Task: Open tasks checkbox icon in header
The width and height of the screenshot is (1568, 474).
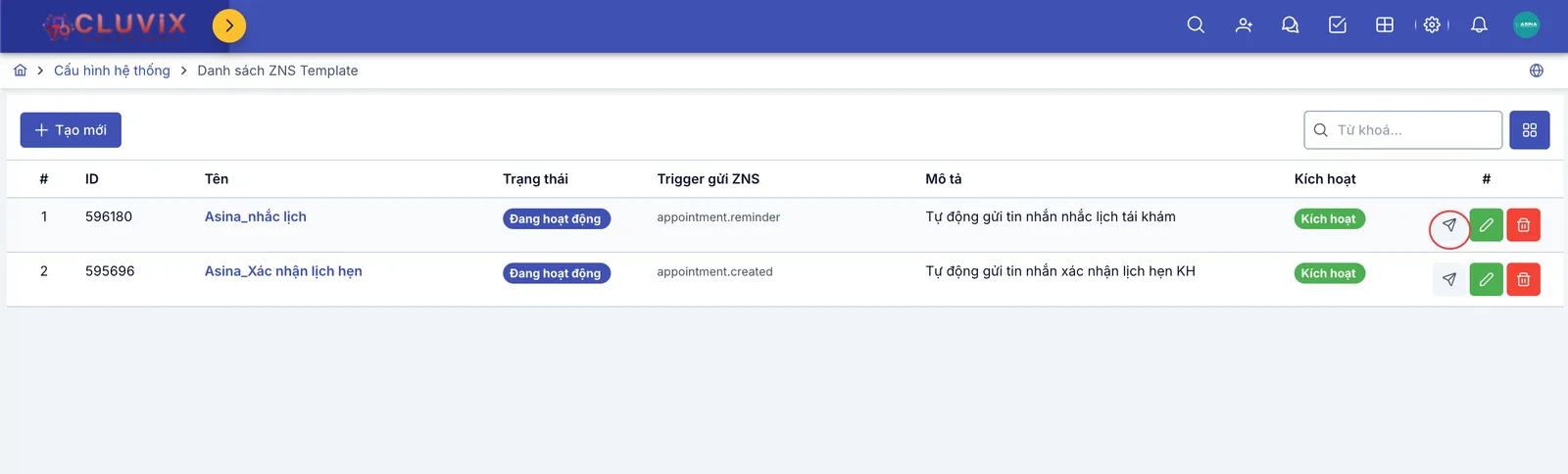Action: (x=1338, y=25)
